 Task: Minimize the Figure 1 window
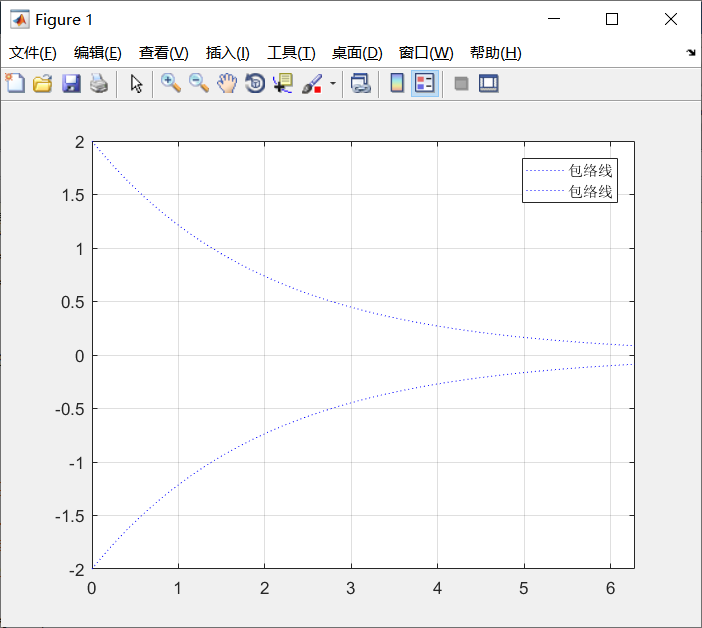554,19
